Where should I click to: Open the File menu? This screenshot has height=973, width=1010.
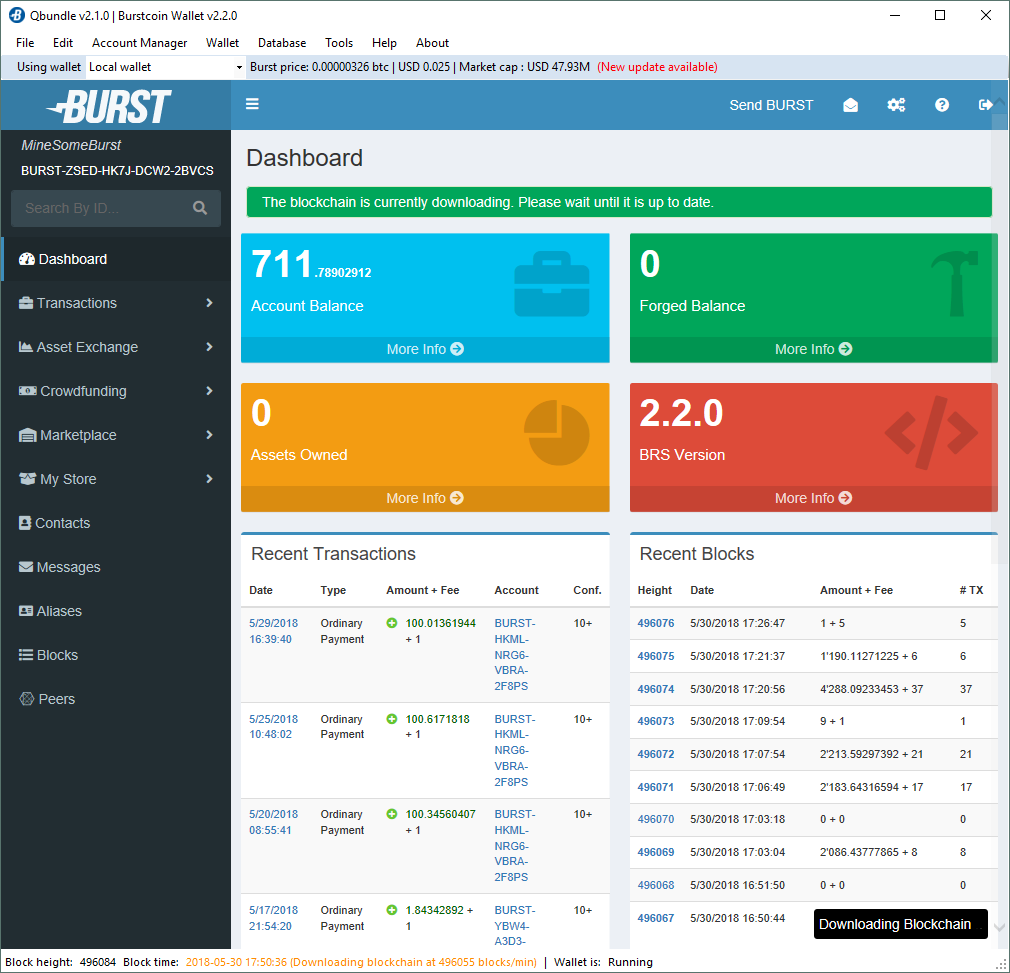(25, 43)
